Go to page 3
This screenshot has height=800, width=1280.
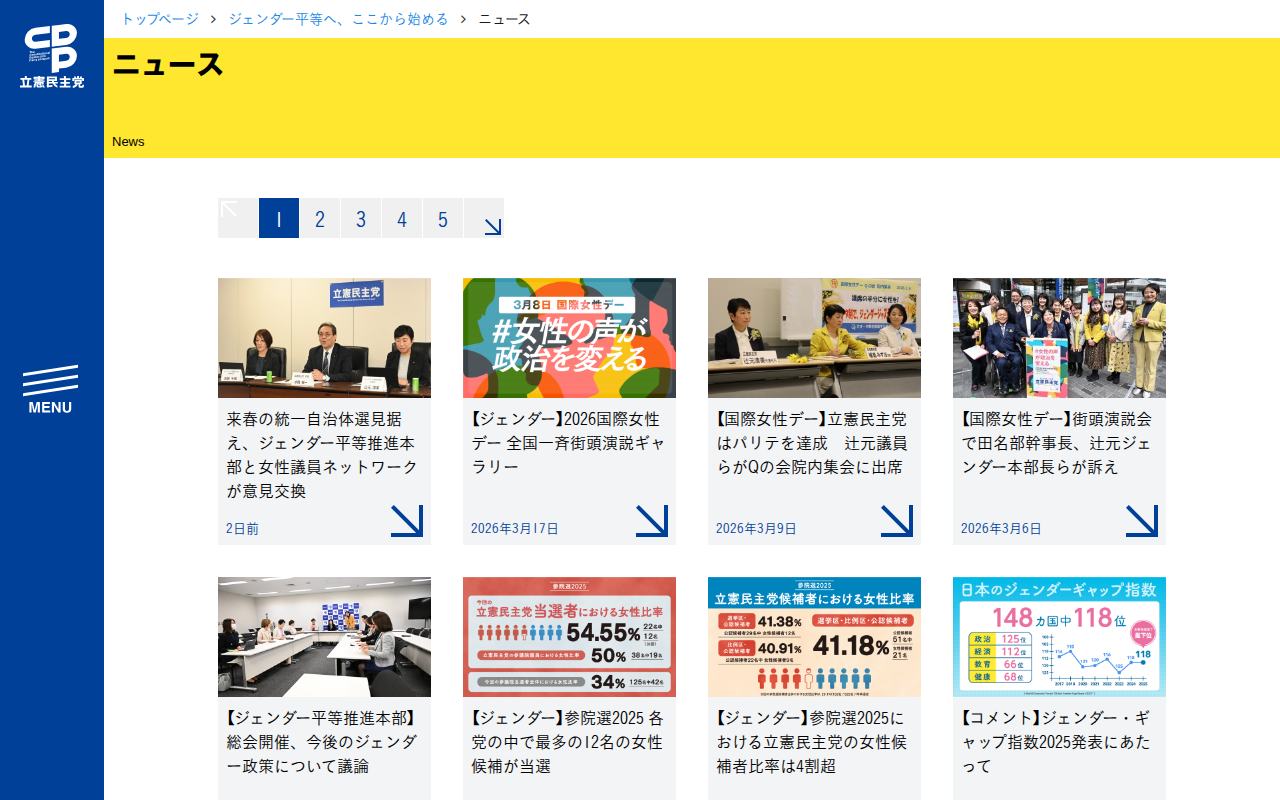[361, 218]
